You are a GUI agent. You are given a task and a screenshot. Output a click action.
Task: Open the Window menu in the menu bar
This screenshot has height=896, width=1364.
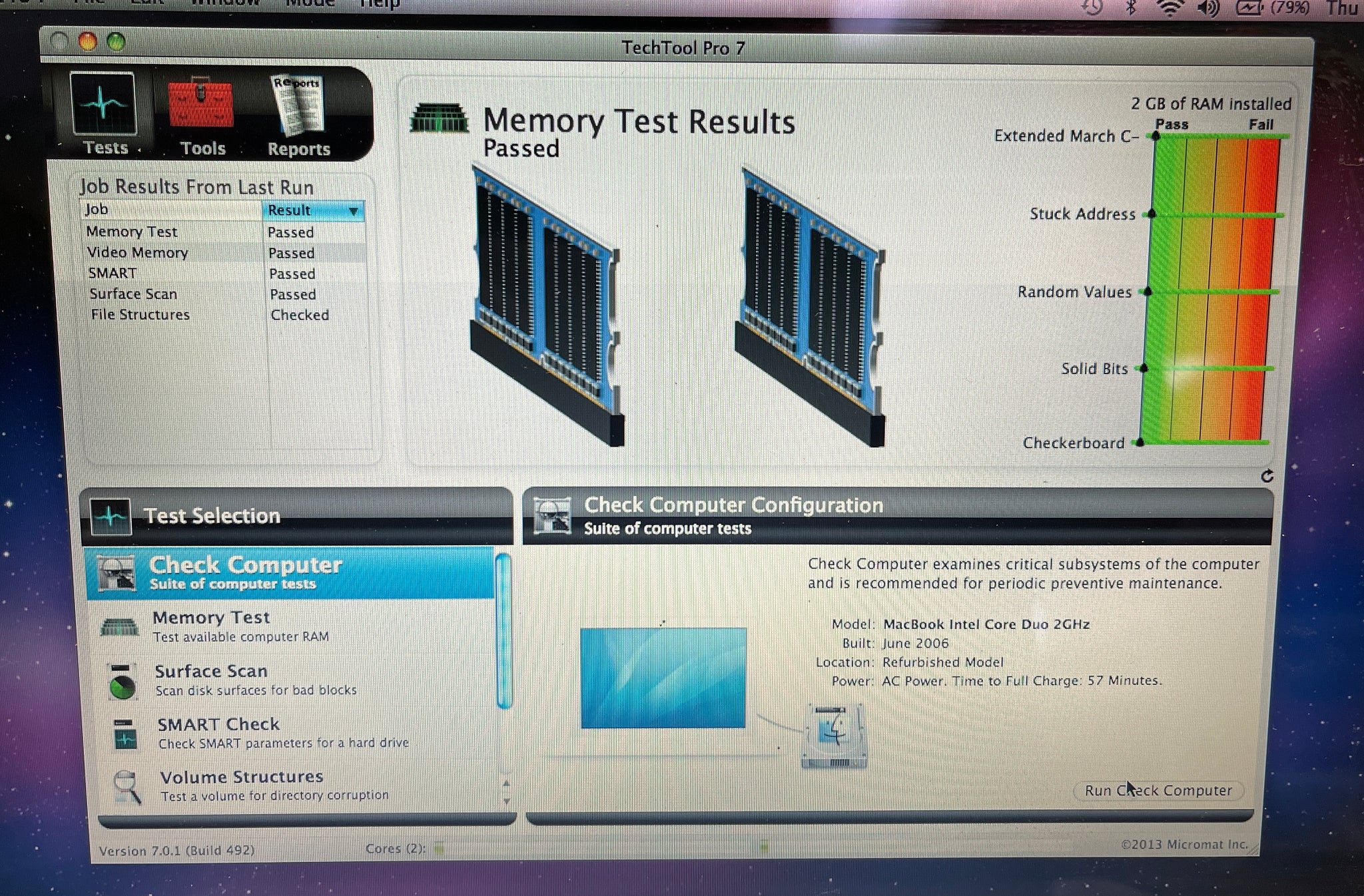point(224,3)
